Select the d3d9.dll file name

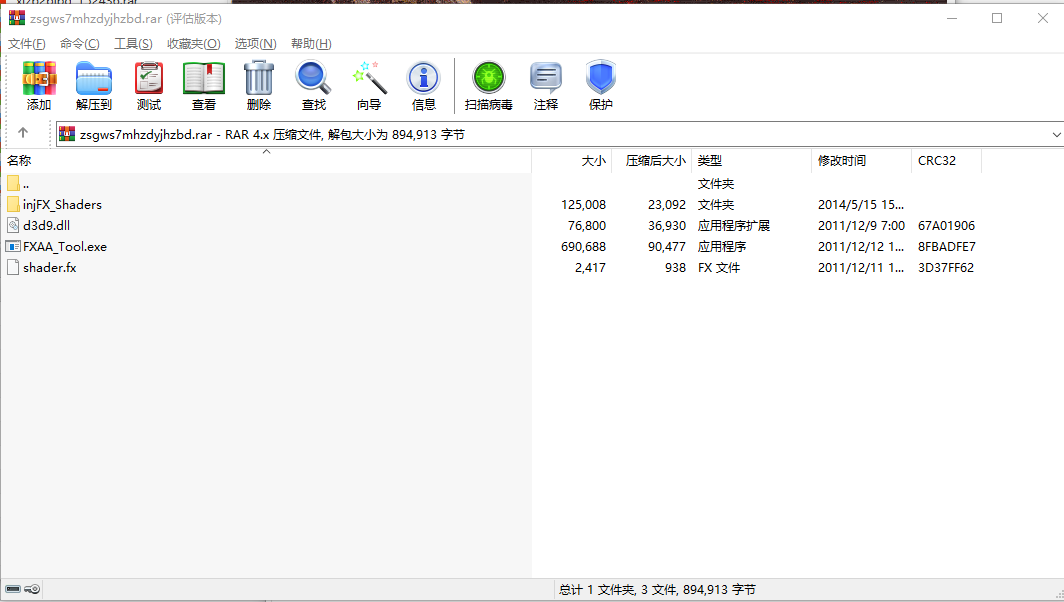[46, 225]
